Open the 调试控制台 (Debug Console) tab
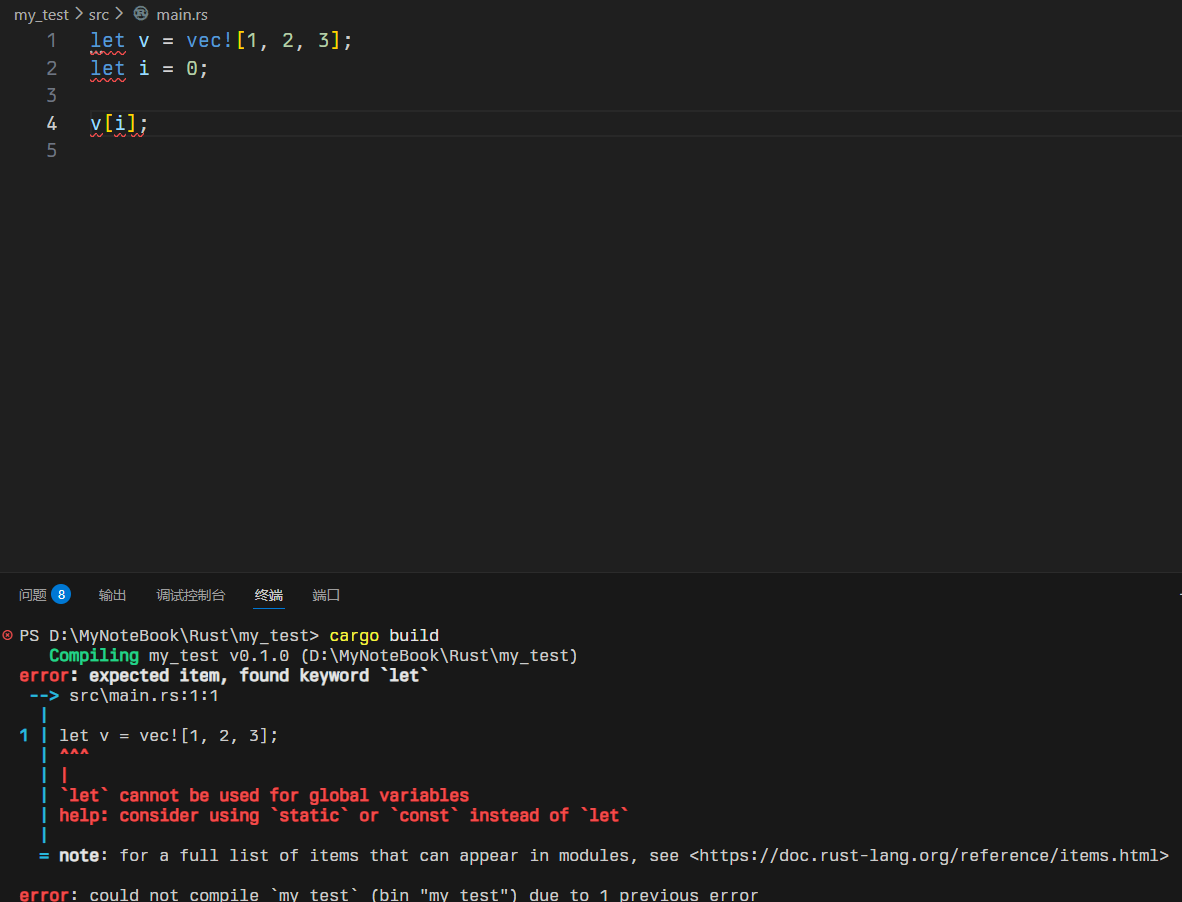Screen dimensions: 1182x902 (190, 595)
